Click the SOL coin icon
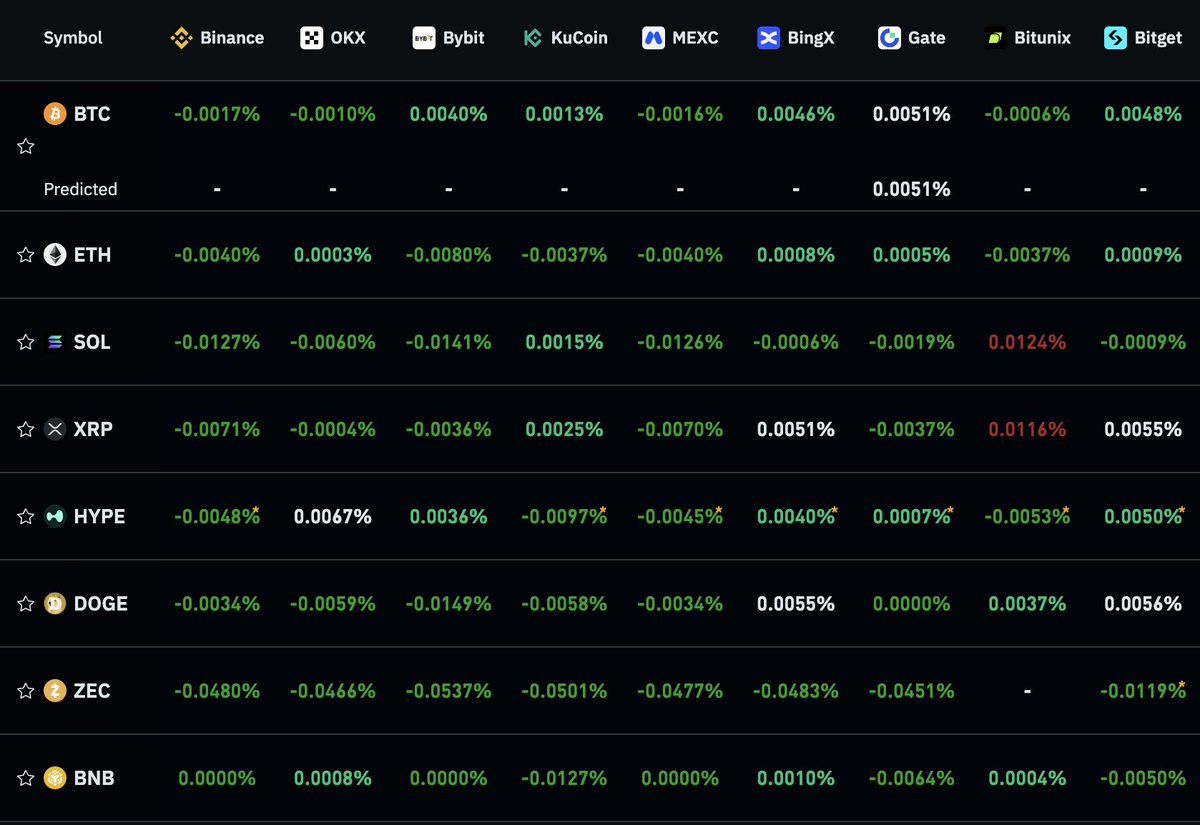 click(x=54, y=342)
